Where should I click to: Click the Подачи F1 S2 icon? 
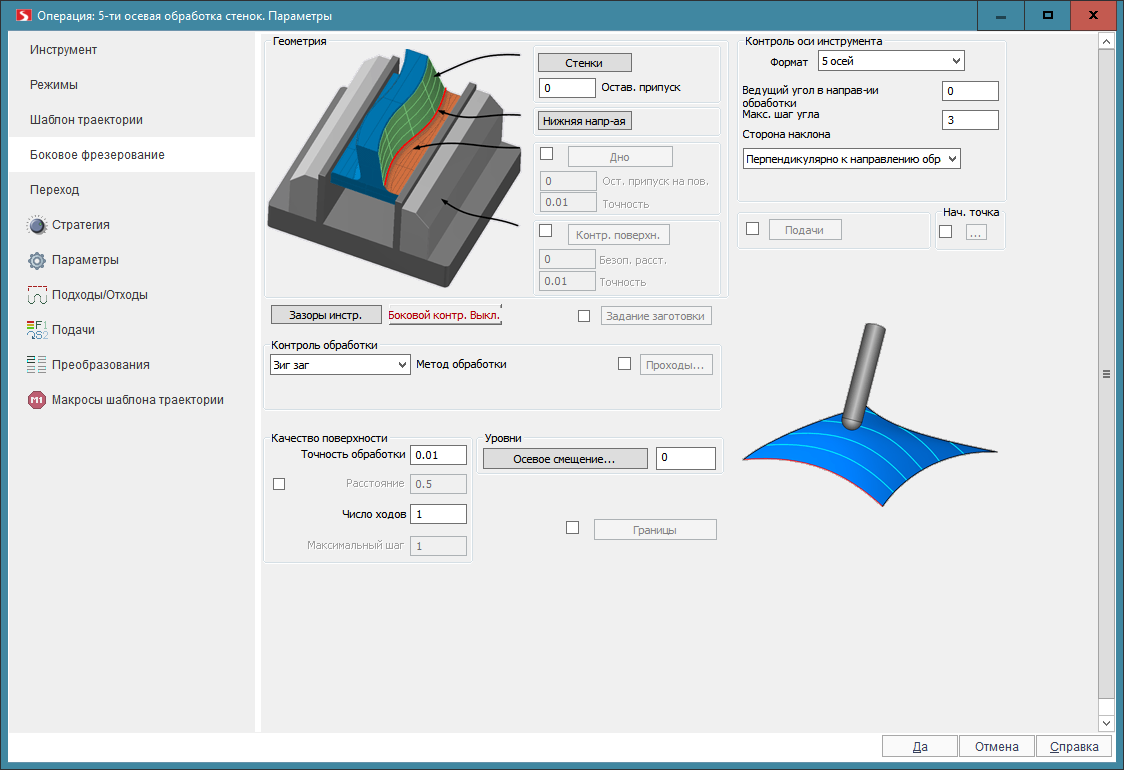[x=37, y=330]
